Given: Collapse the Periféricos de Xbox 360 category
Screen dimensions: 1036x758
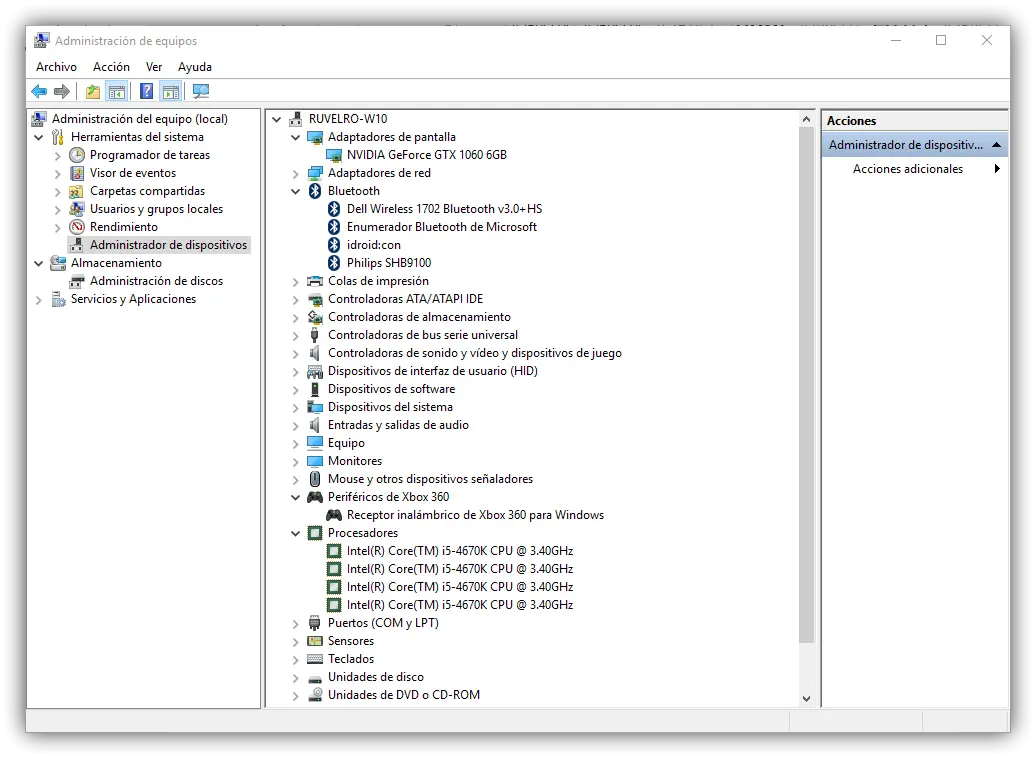Looking at the screenshot, I should click(296, 498).
